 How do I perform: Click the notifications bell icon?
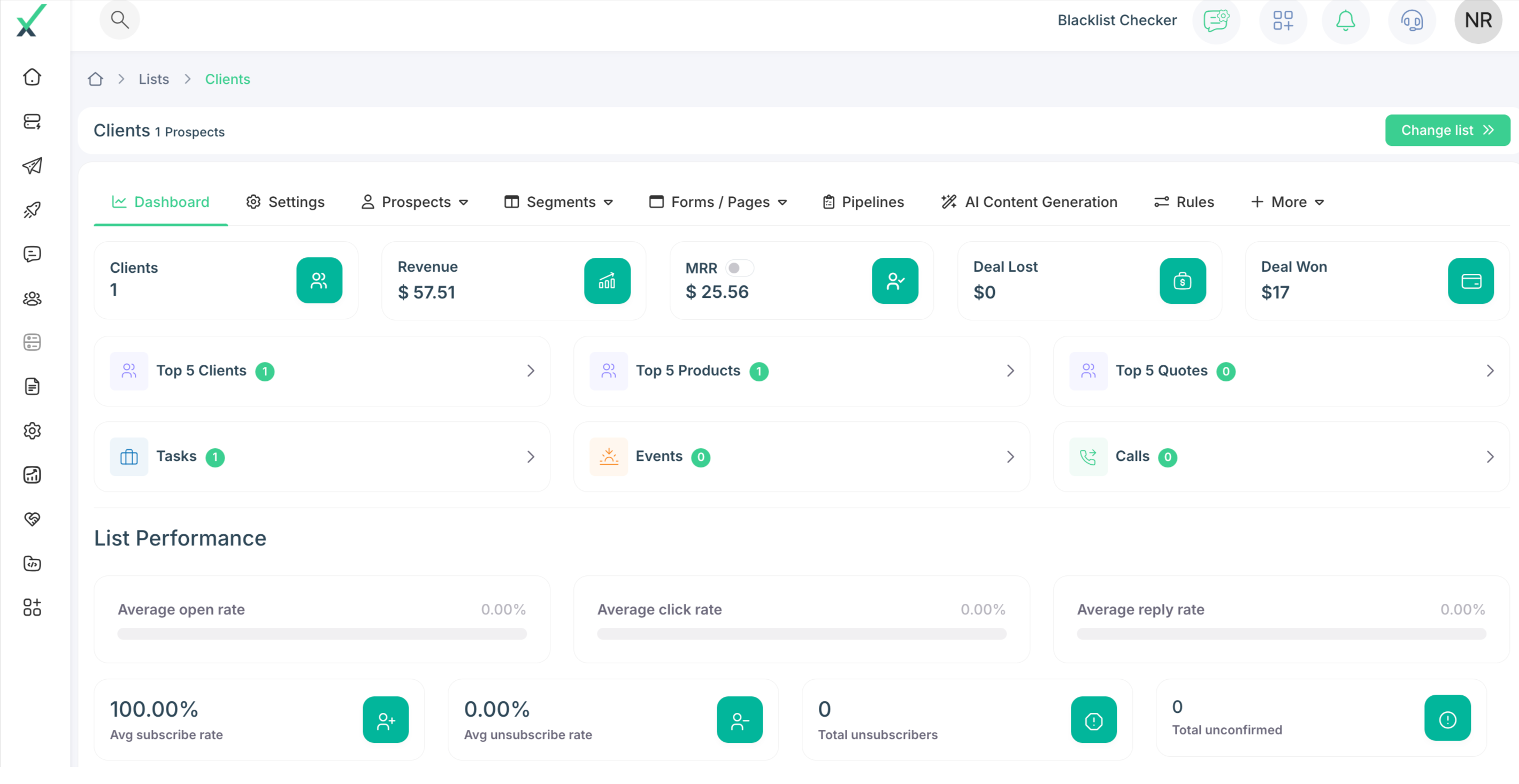click(x=1345, y=21)
